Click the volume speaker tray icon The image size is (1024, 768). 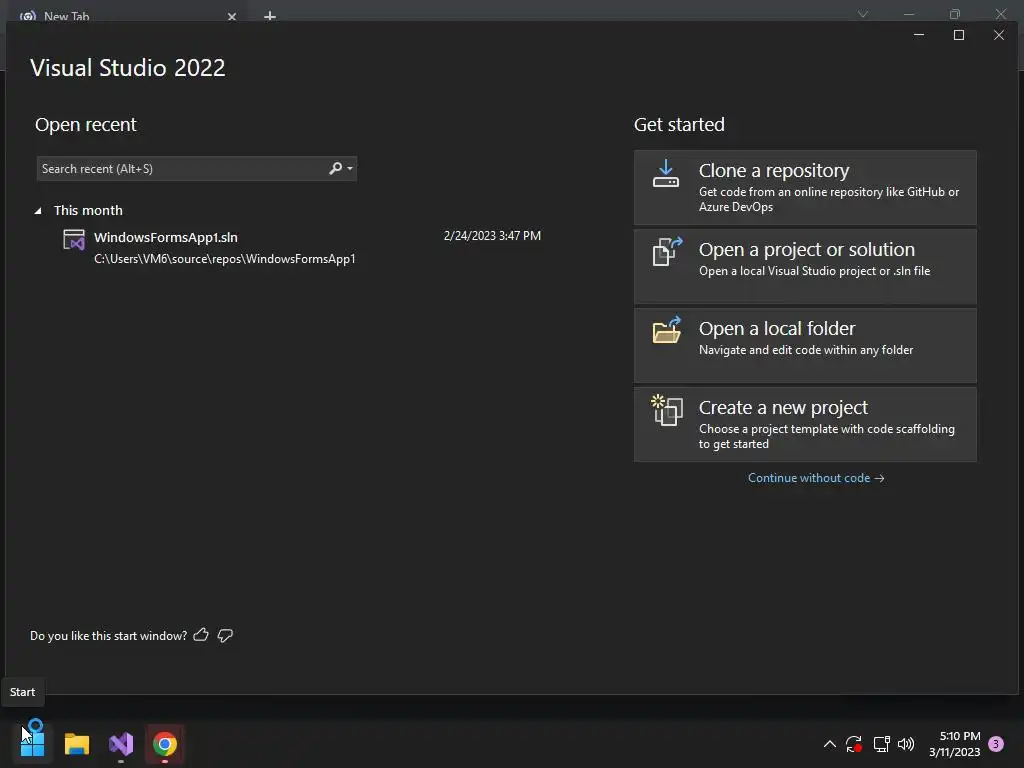point(906,744)
